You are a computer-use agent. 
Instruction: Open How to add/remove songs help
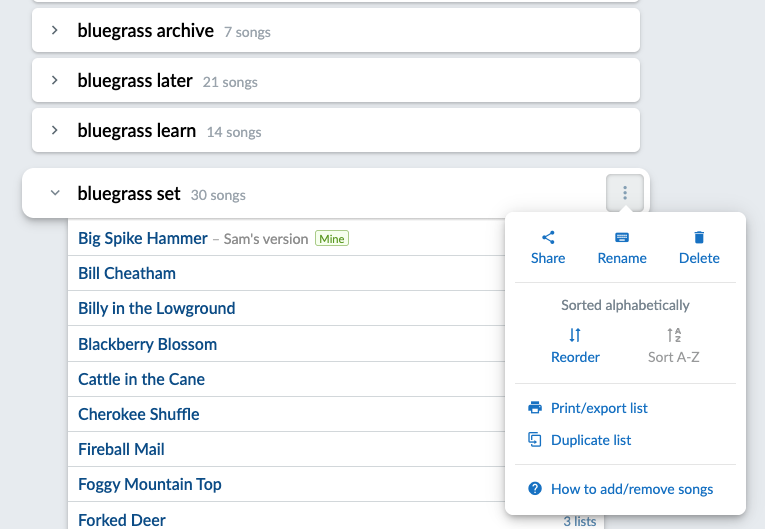[632, 489]
